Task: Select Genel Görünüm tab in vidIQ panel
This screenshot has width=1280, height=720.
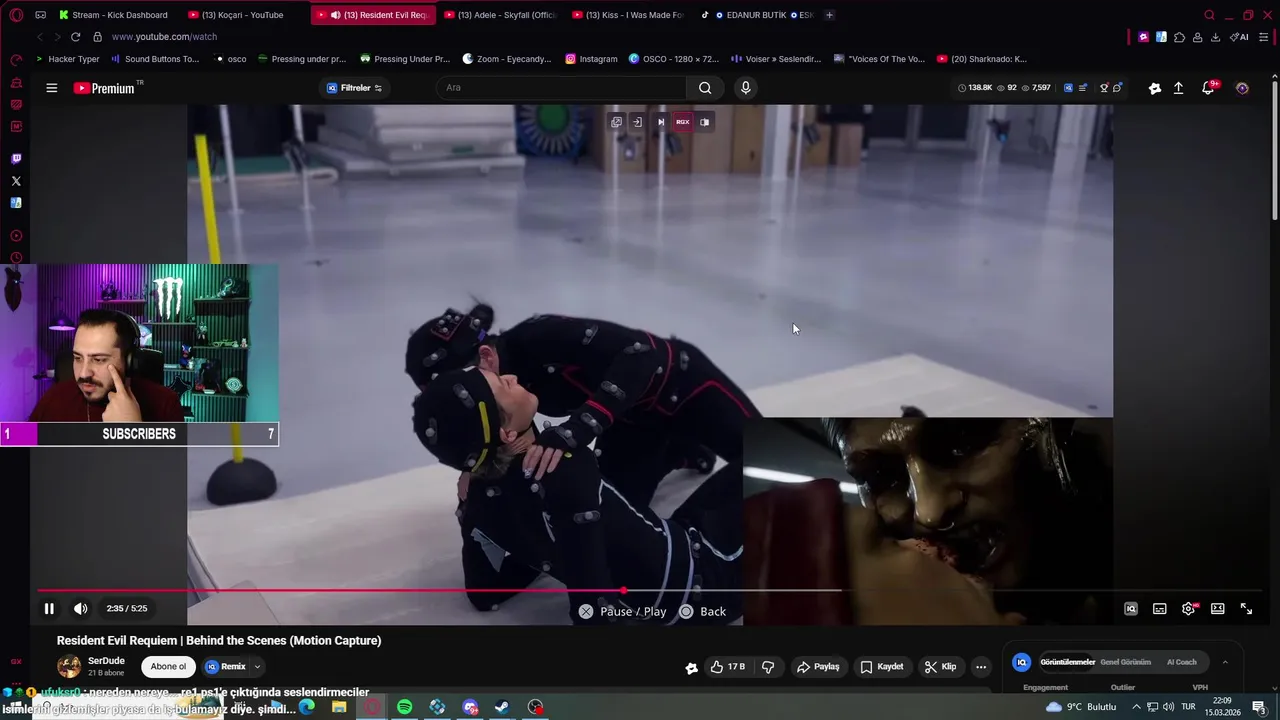Action: [x=1125, y=662]
